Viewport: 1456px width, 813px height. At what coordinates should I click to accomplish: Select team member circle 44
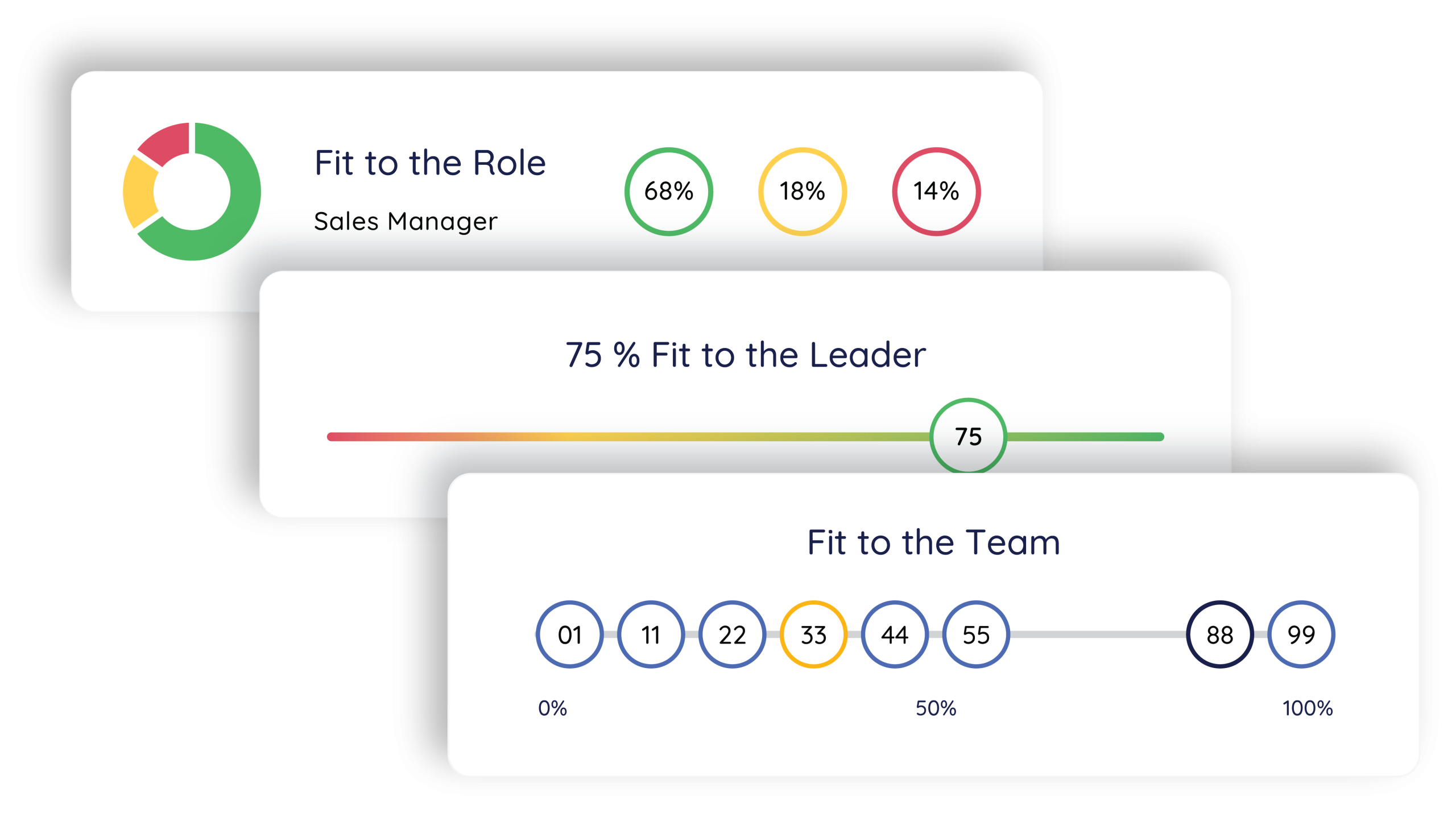tap(895, 634)
